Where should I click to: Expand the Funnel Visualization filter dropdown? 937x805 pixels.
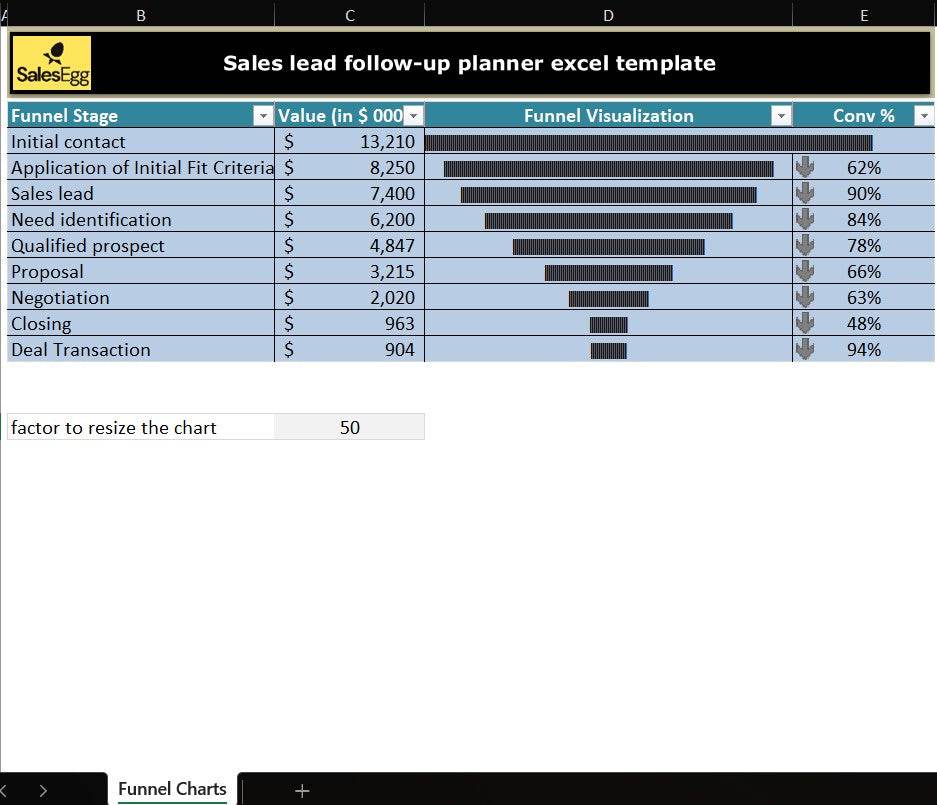click(x=781, y=116)
